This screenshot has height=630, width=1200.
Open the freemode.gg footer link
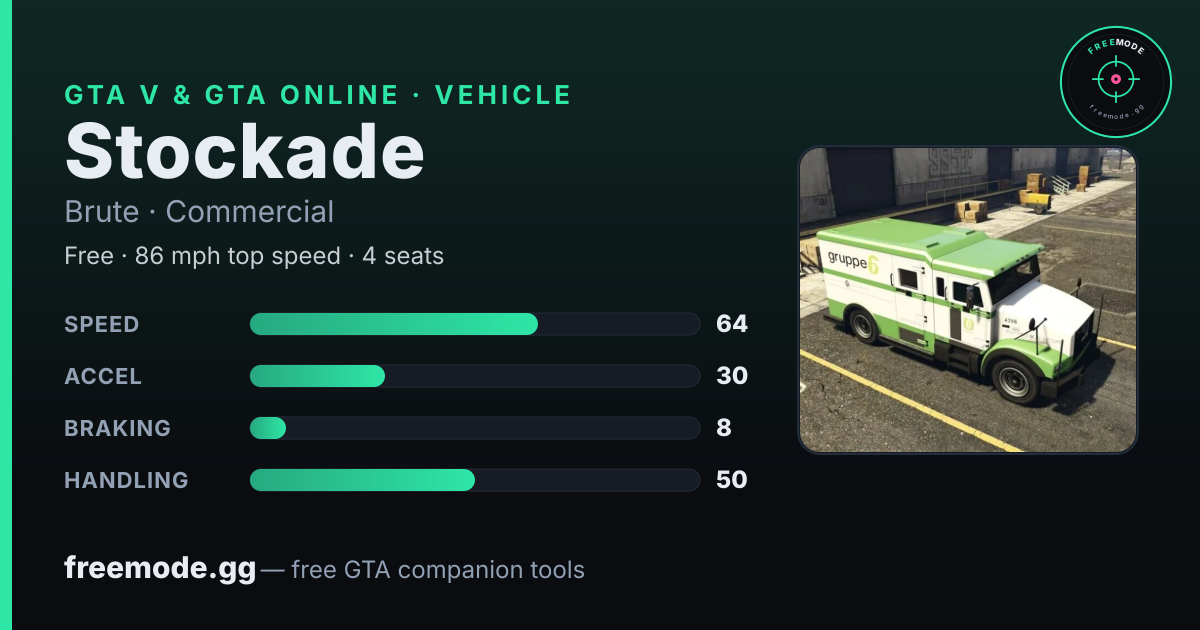click(x=160, y=569)
